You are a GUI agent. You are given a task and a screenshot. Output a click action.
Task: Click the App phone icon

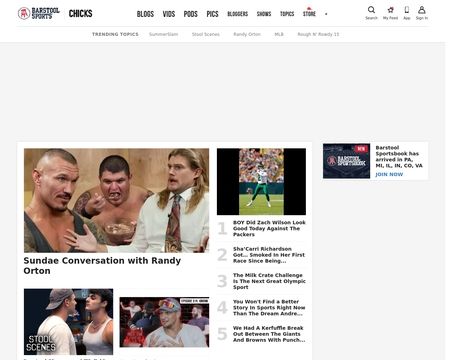click(407, 10)
